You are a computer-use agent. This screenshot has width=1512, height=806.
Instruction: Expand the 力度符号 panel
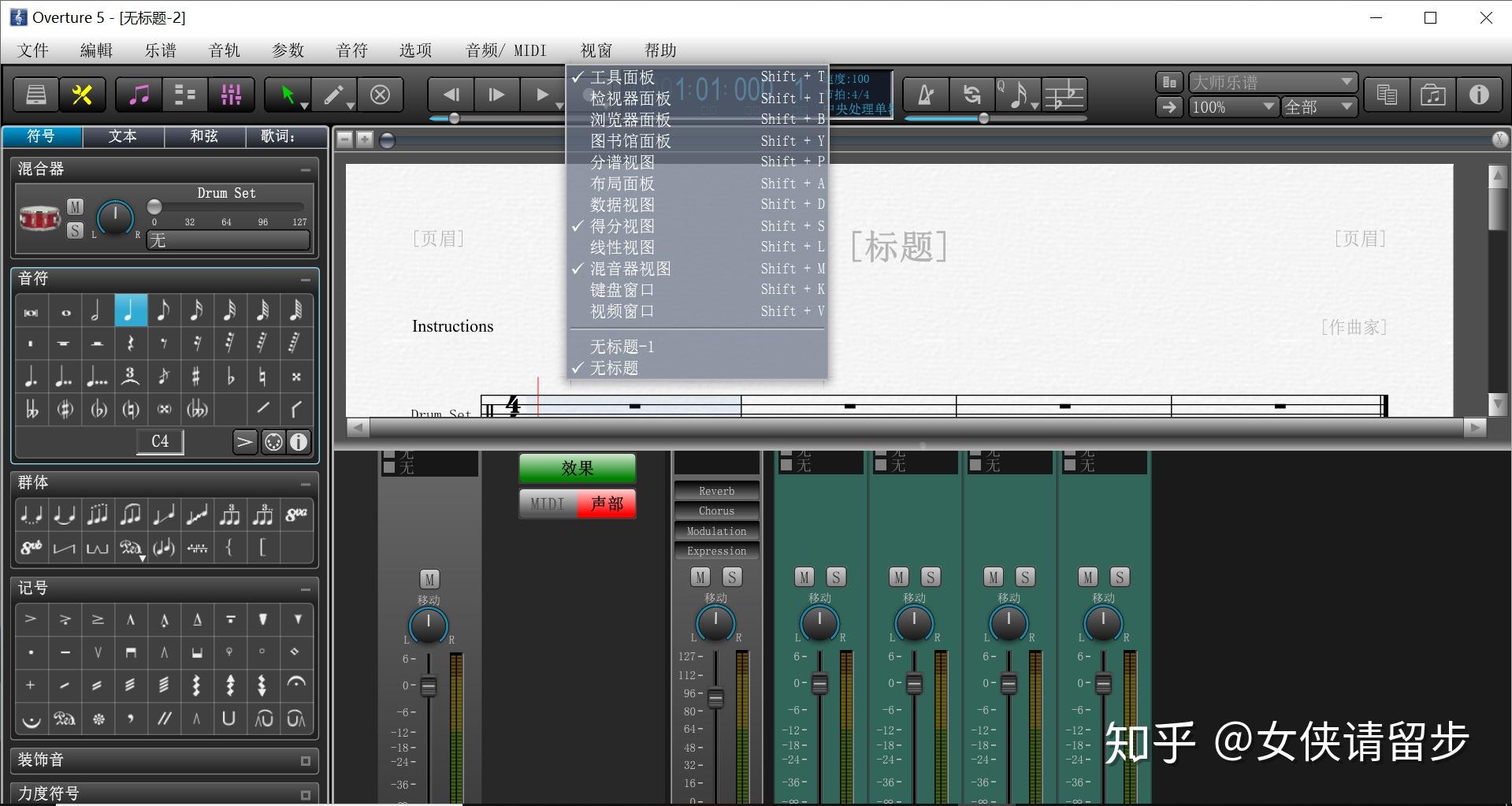click(x=306, y=795)
